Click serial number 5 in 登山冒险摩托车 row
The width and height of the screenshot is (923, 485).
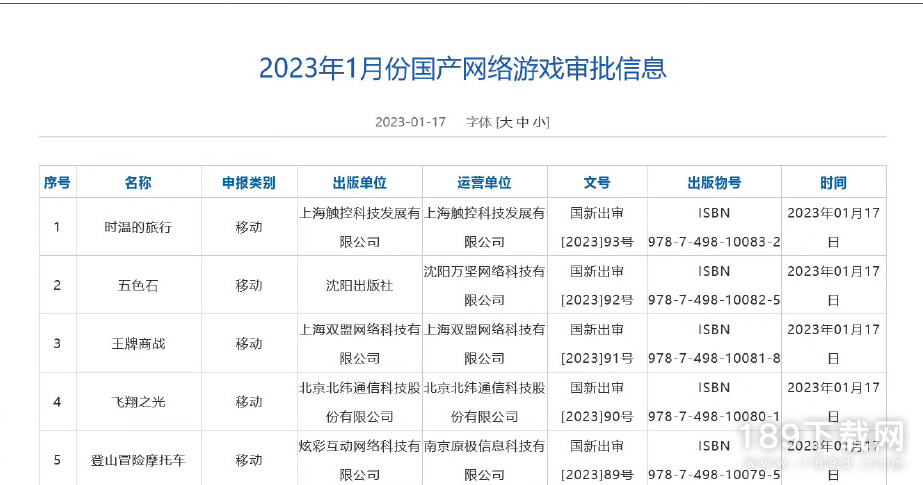(57, 460)
